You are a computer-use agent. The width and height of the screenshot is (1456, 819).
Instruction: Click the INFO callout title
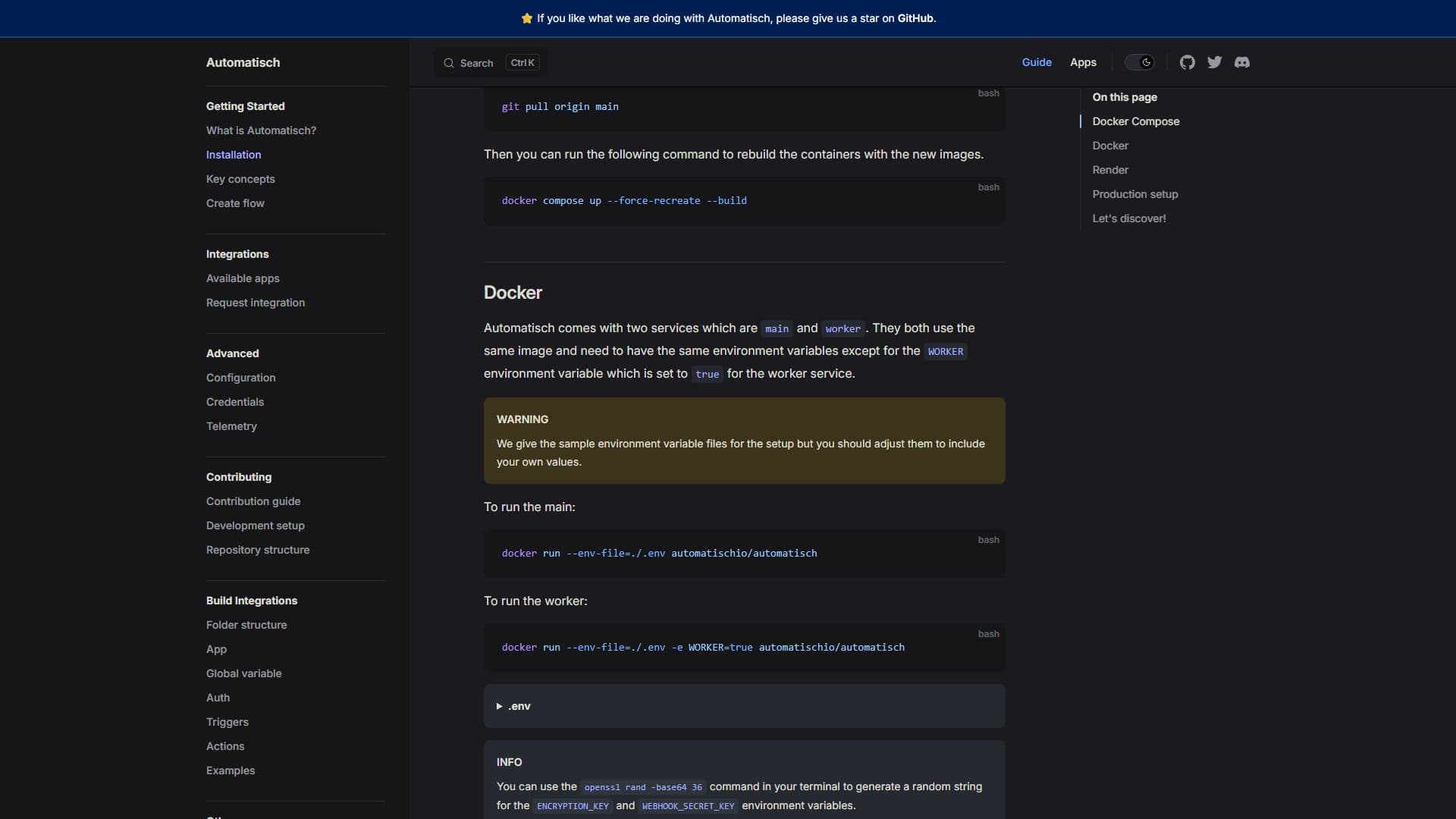pos(509,762)
